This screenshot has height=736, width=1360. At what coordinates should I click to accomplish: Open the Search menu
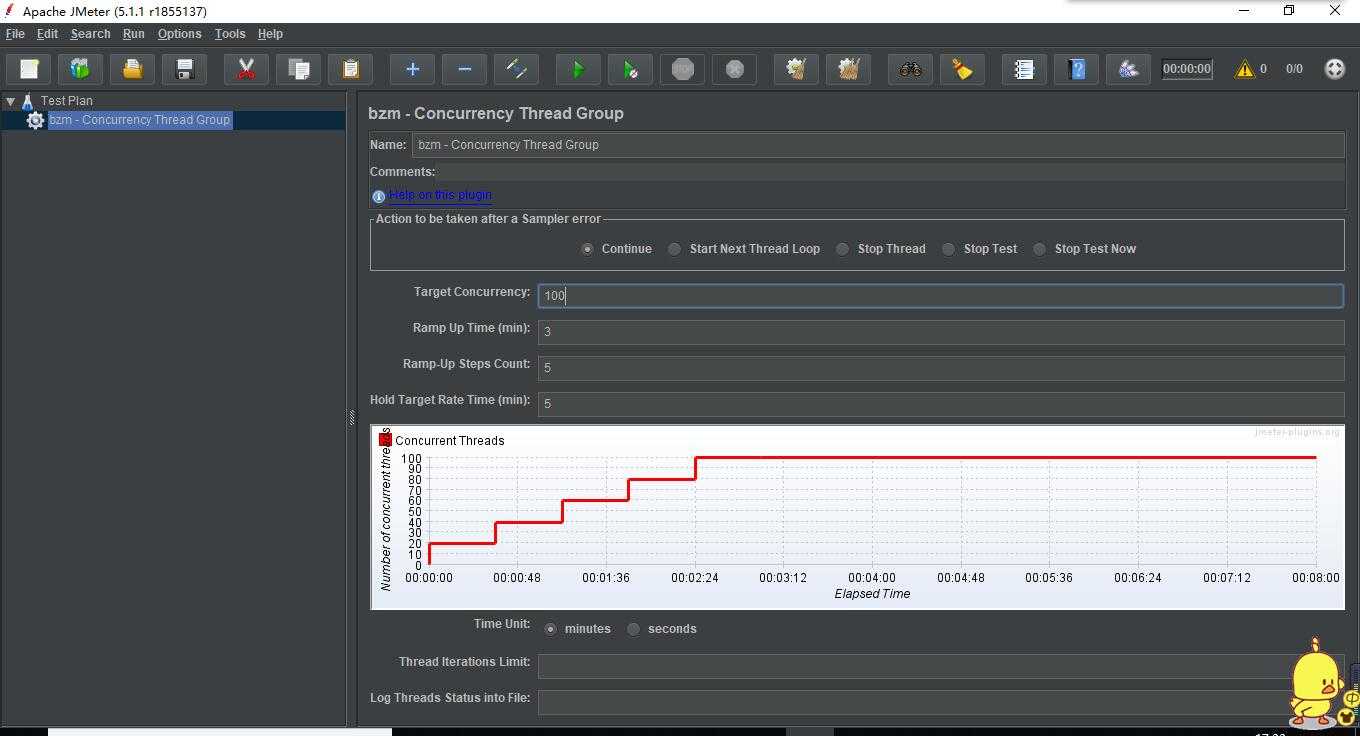pyautogui.click(x=90, y=34)
